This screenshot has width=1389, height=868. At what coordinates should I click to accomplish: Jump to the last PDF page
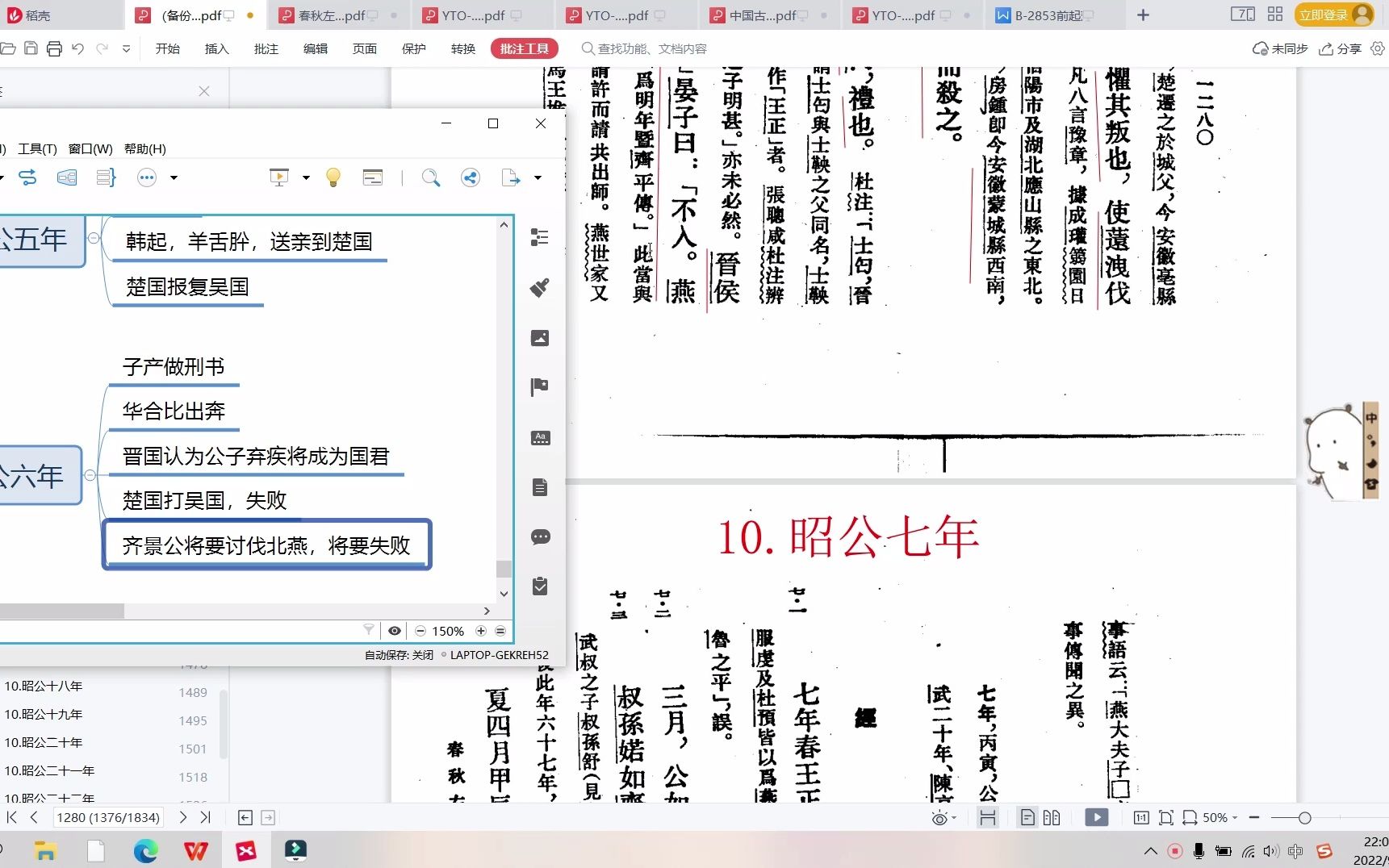(x=205, y=817)
